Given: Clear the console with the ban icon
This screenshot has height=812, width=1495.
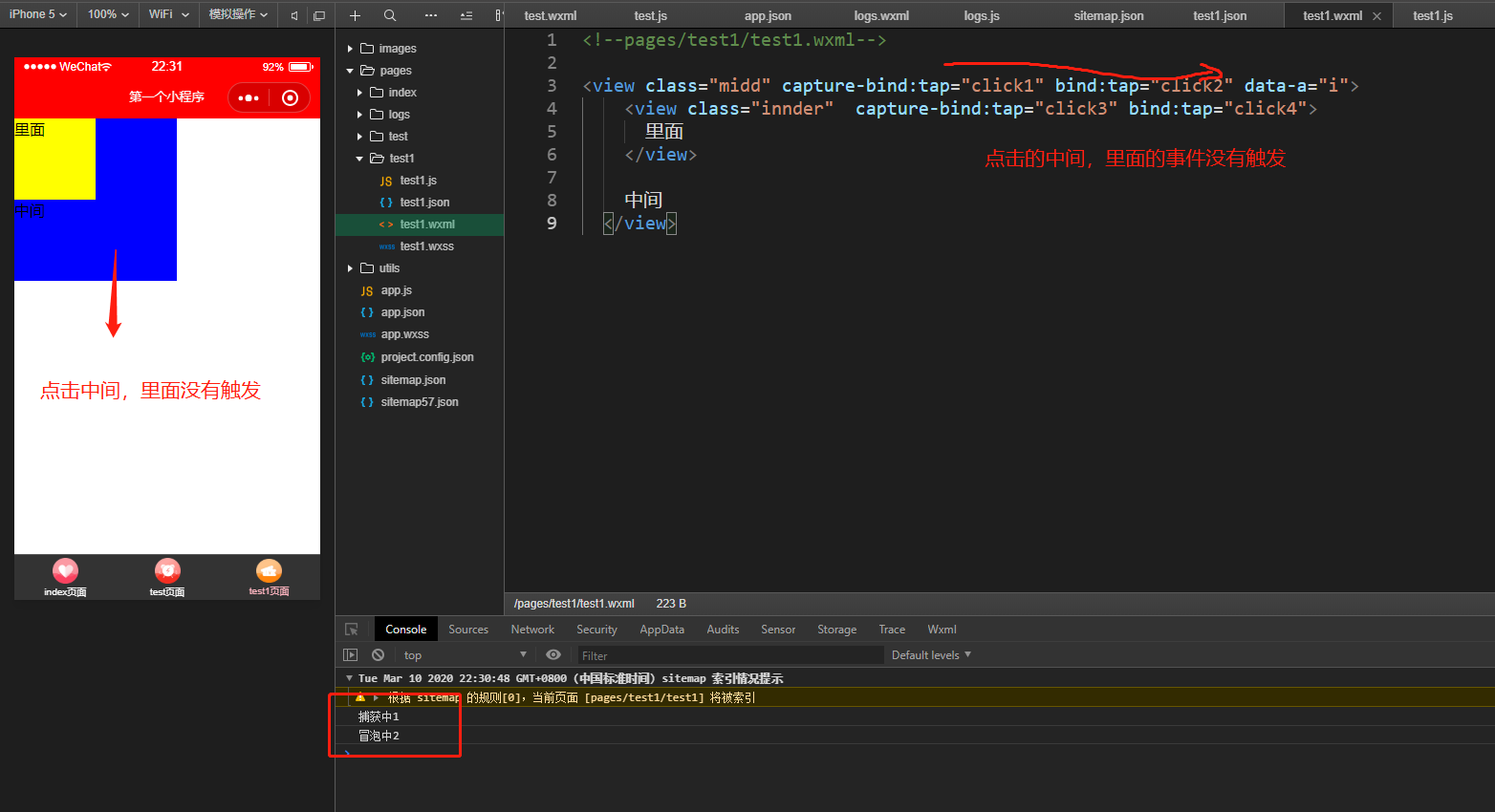Looking at the screenshot, I should point(378,655).
